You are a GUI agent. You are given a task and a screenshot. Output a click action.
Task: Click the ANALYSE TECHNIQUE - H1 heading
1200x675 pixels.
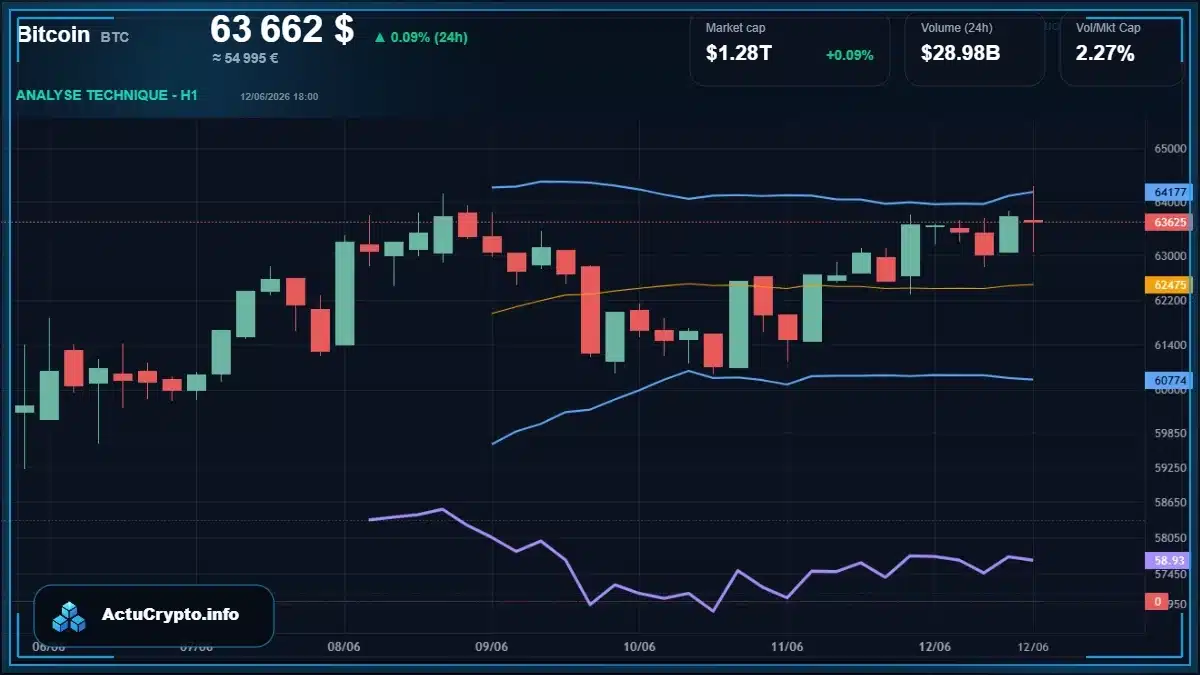point(107,95)
